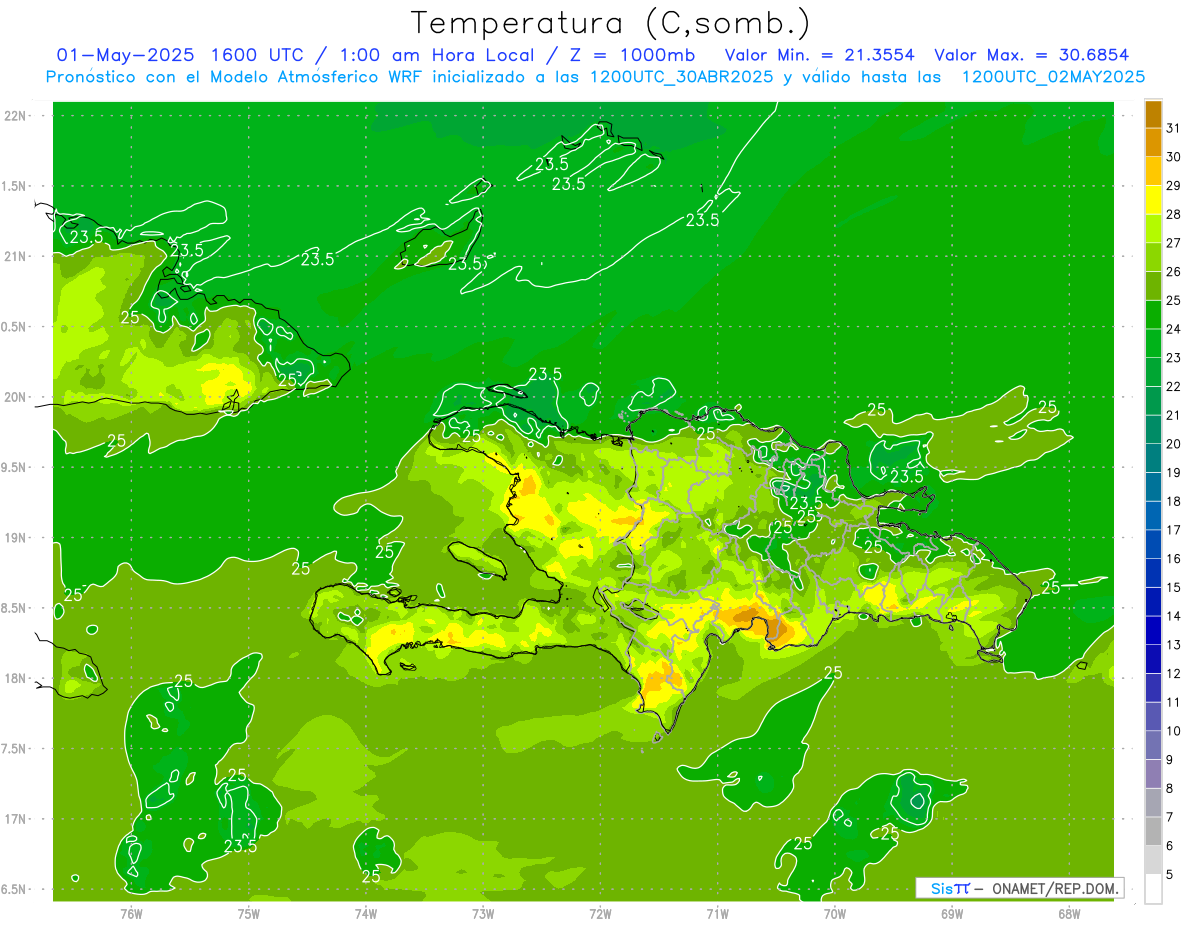
Task: Select the '01-May-2025' forecast date text
Action: (x=123, y=55)
